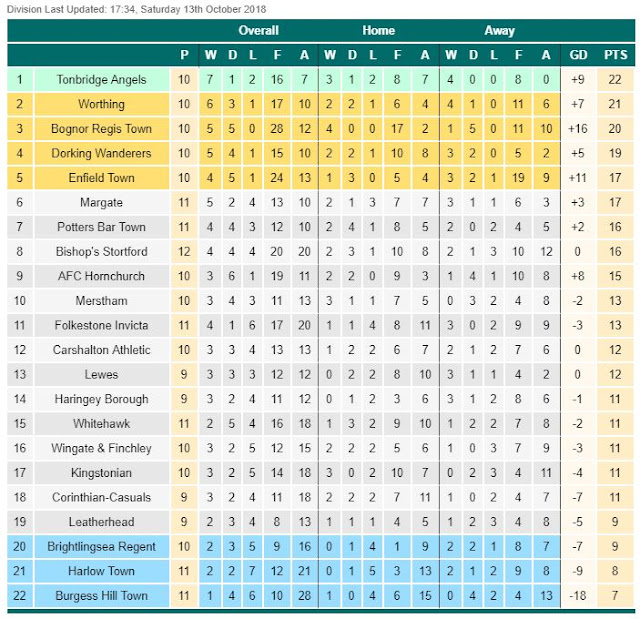The height and width of the screenshot is (619, 640).
Task: Select the Margate team name
Action: [101, 202]
